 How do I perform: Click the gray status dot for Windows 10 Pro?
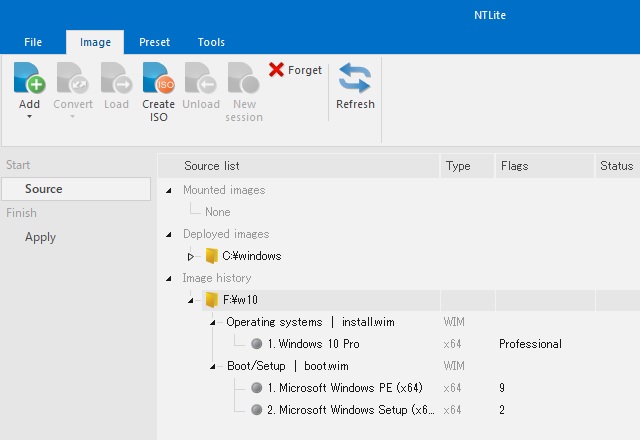256,344
